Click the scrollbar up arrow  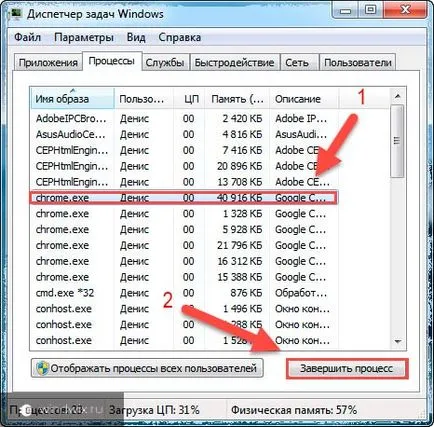point(397,97)
